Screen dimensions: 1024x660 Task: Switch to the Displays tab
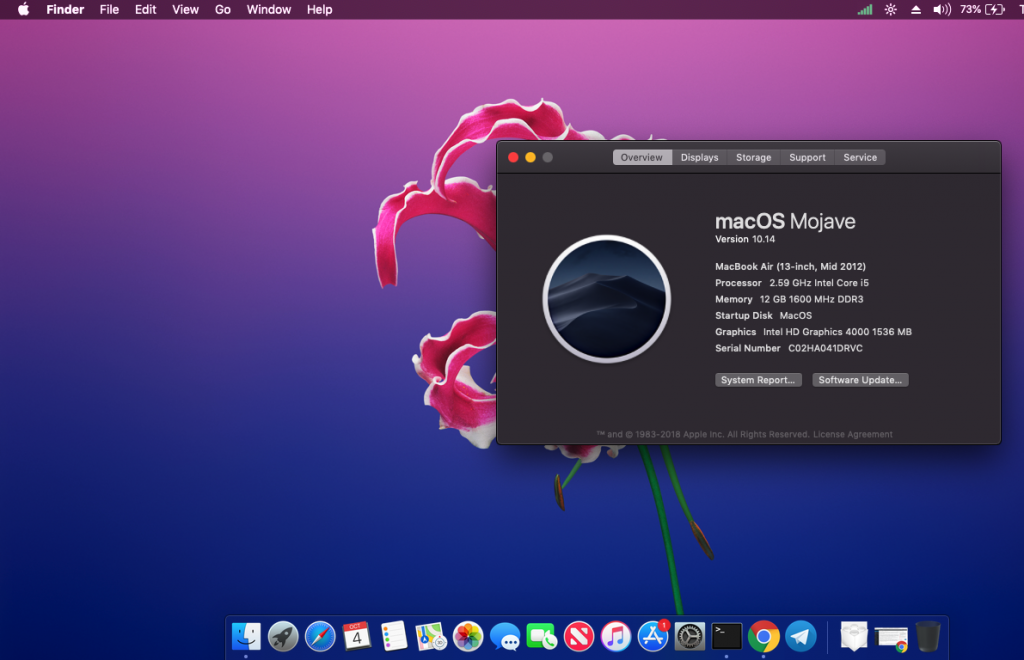(x=699, y=157)
